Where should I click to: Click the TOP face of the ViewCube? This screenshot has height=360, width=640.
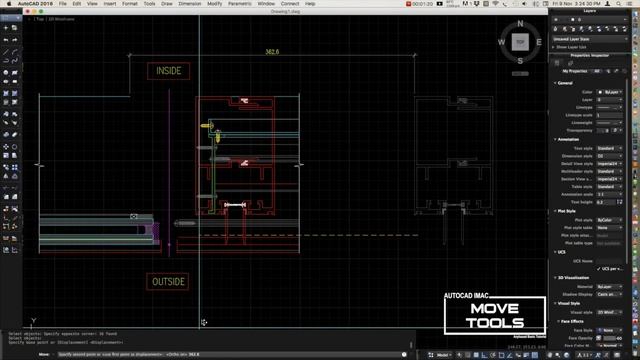tap(520, 42)
